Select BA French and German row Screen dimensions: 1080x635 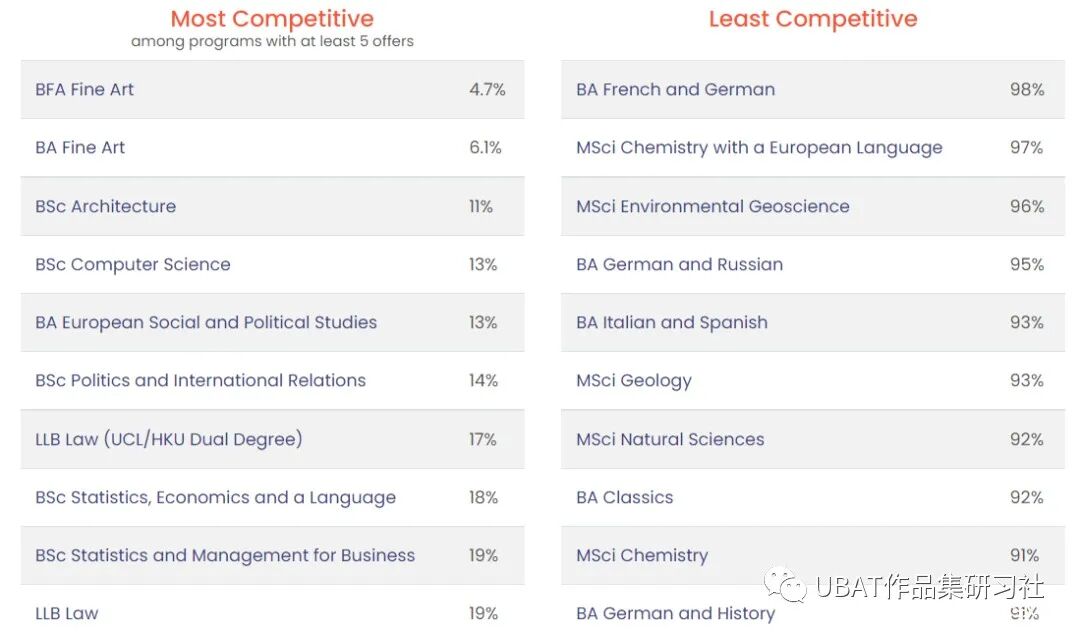(x=813, y=89)
